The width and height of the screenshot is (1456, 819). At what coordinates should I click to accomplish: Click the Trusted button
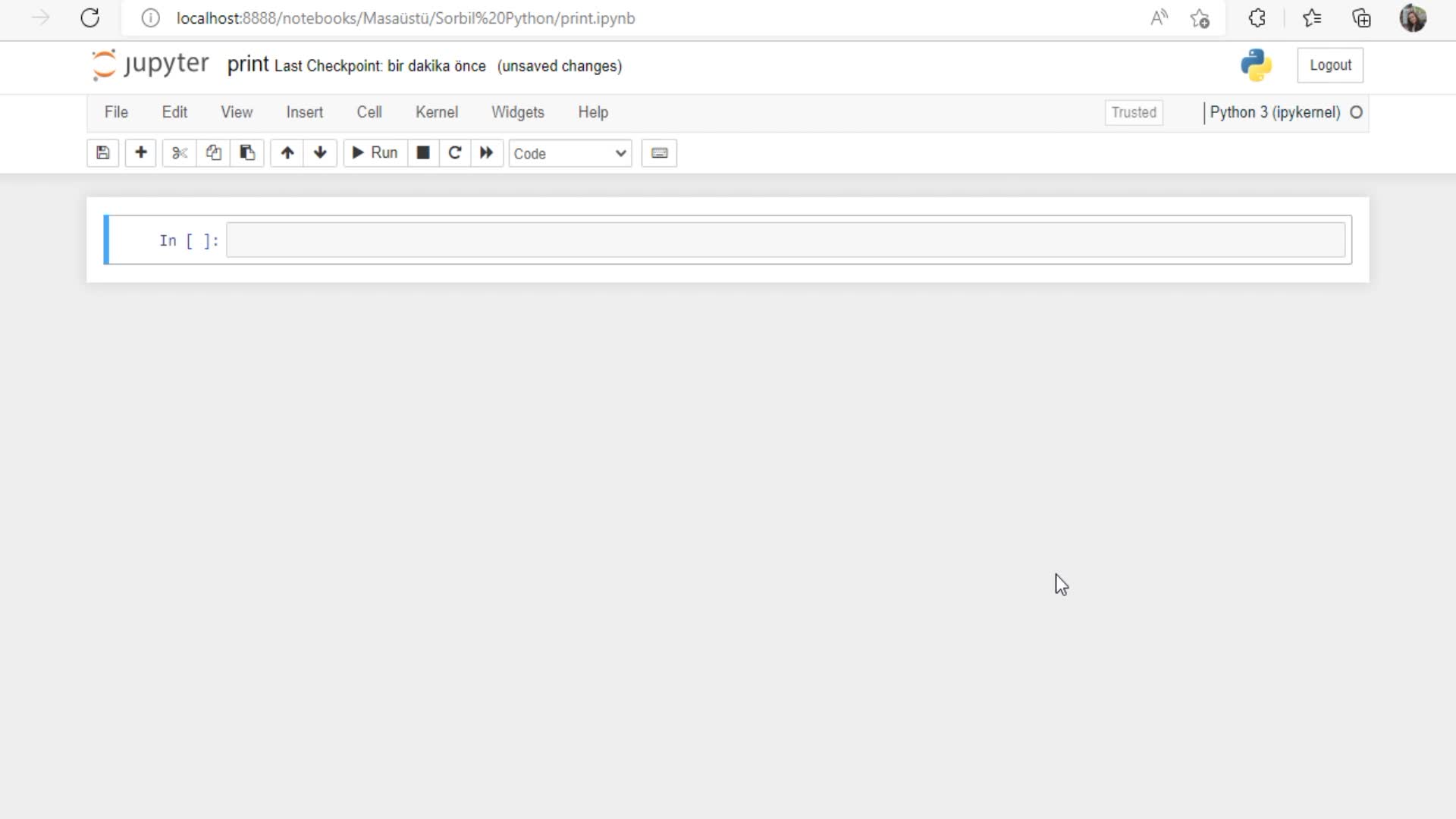[1133, 112]
